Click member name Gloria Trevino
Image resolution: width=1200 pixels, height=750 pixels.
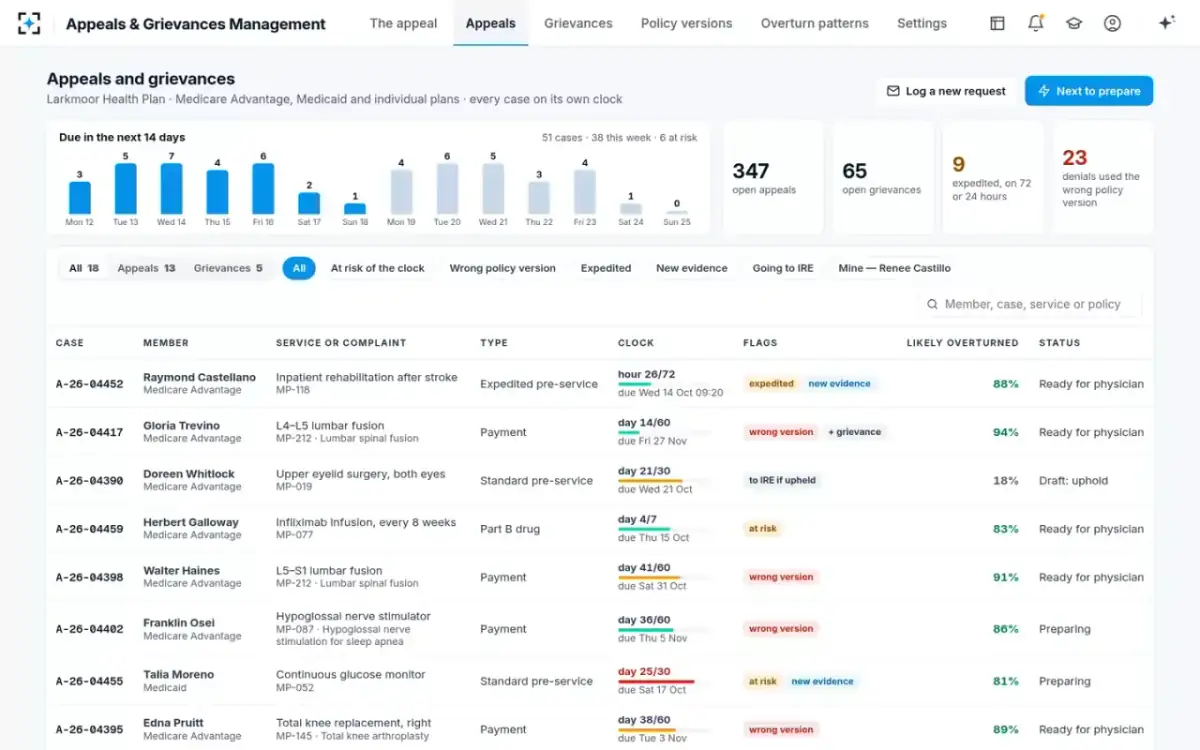coord(181,426)
